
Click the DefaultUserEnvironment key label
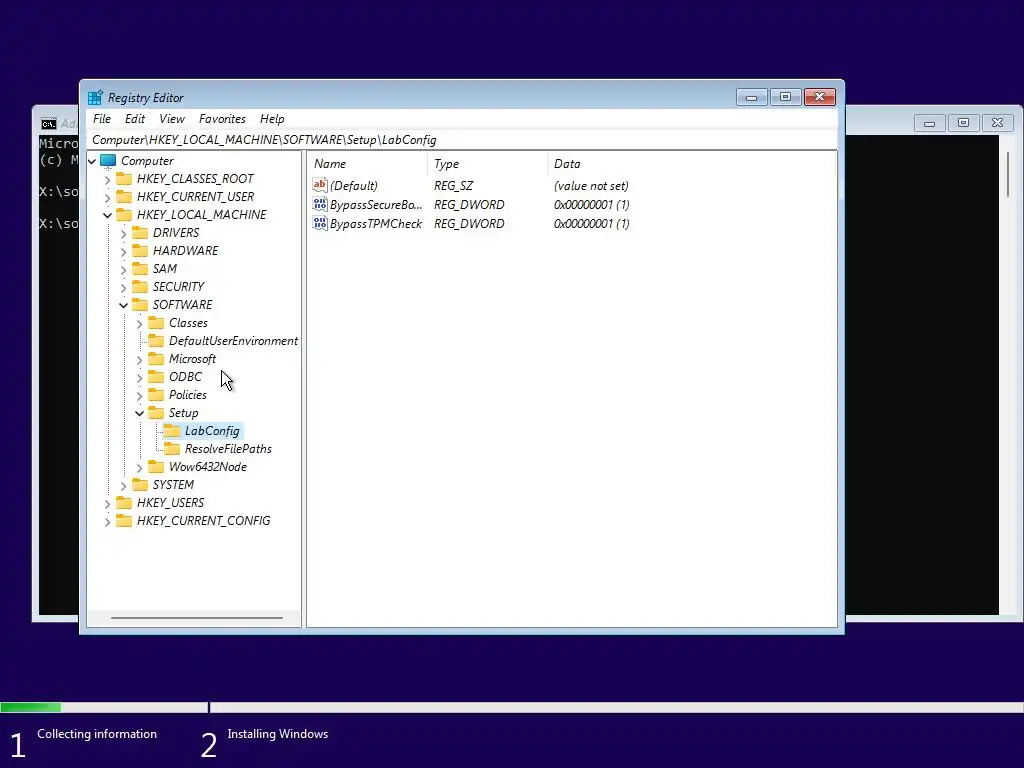233,340
